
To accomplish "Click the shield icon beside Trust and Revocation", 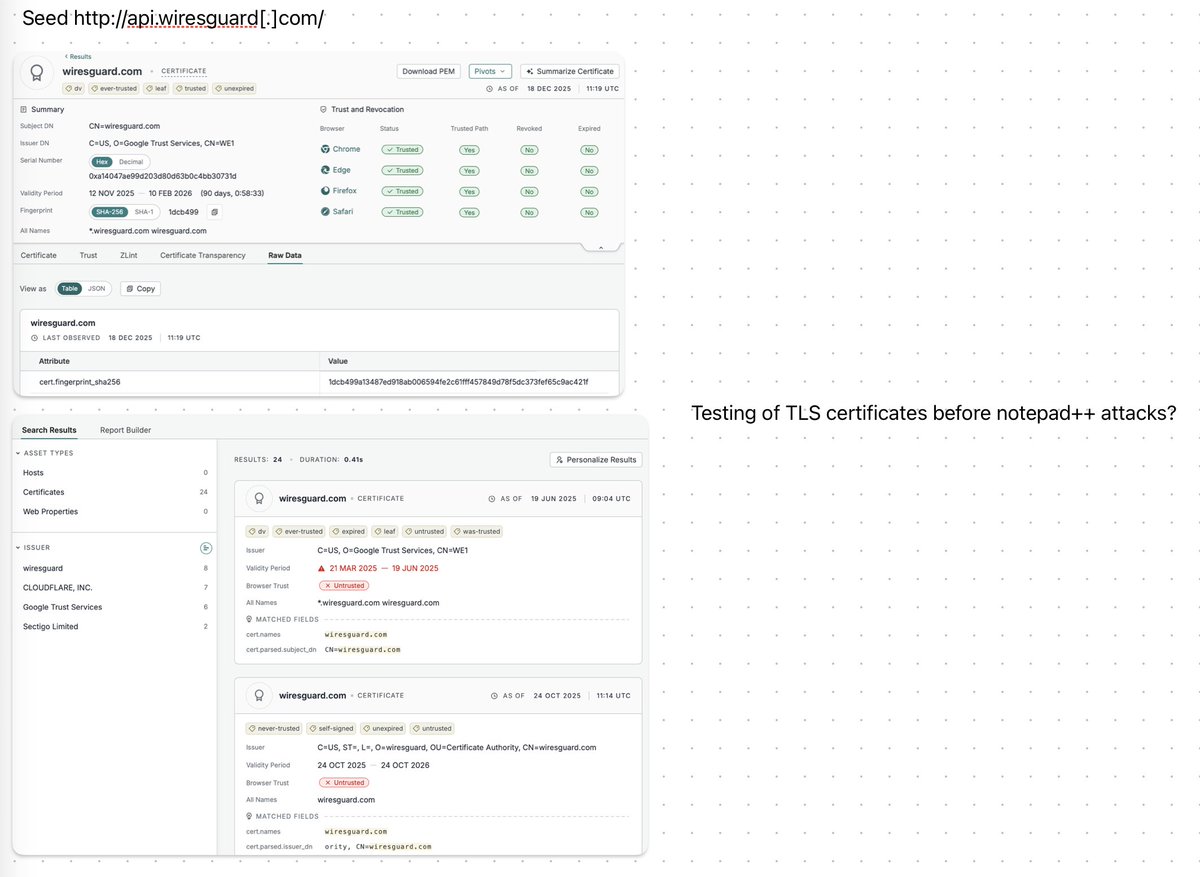I will [322, 109].
